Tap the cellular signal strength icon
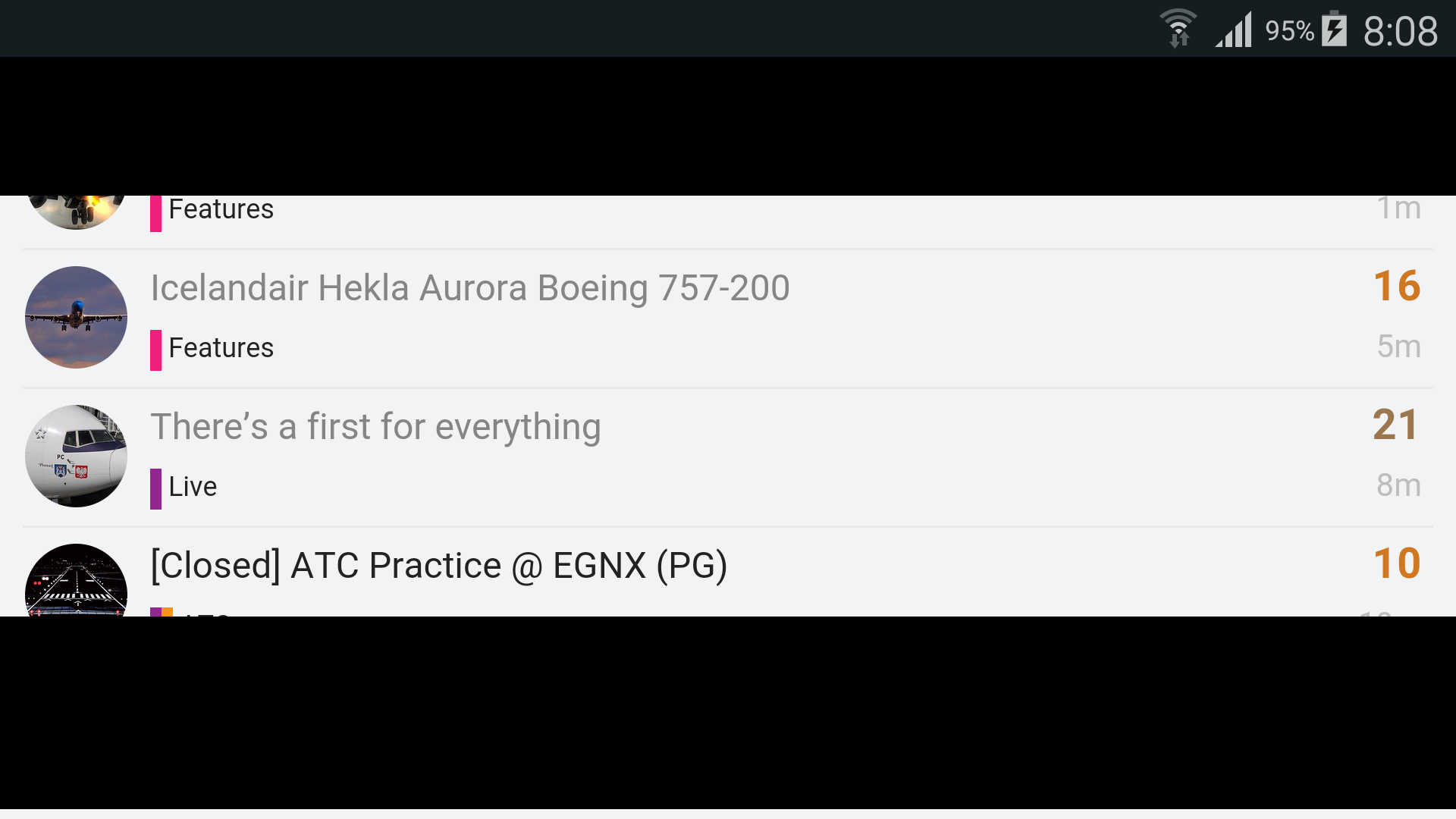The image size is (1456, 819). [x=1234, y=30]
